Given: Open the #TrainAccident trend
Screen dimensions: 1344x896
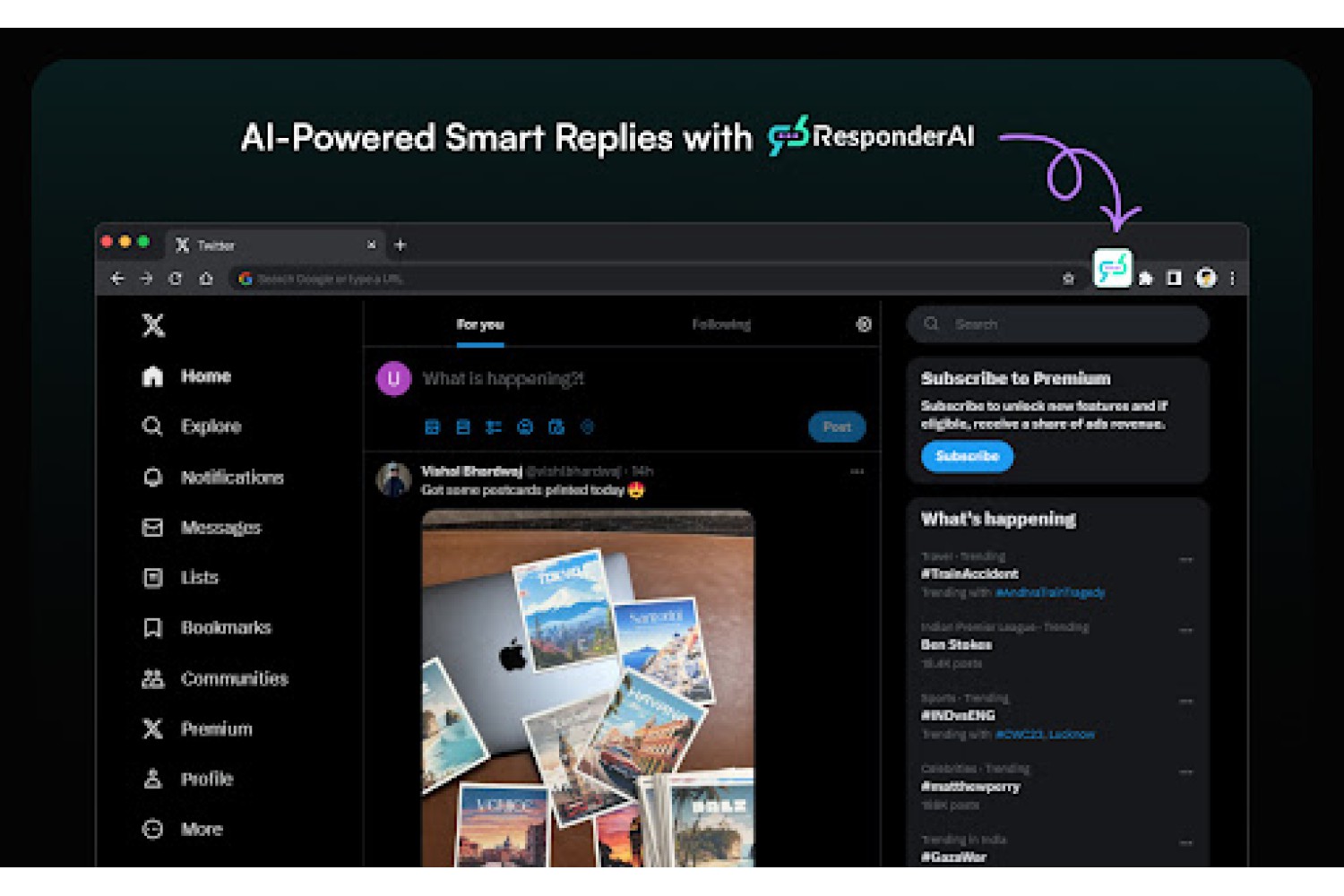Looking at the screenshot, I should pyautogui.click(x=969, y=574).
